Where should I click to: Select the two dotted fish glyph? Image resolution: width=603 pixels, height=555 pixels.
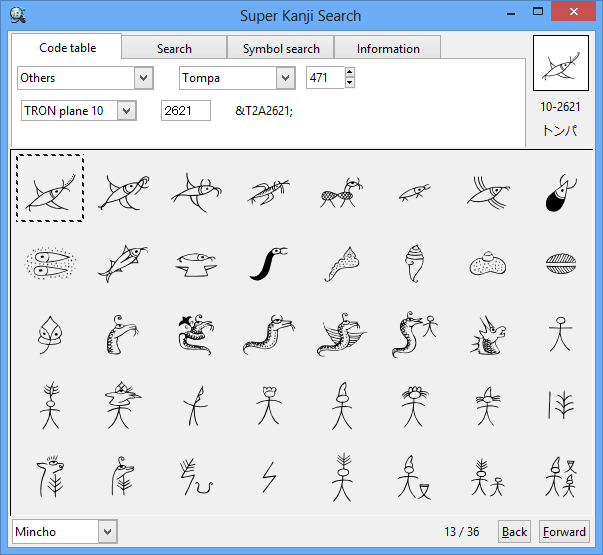click(x=50, y=263)
